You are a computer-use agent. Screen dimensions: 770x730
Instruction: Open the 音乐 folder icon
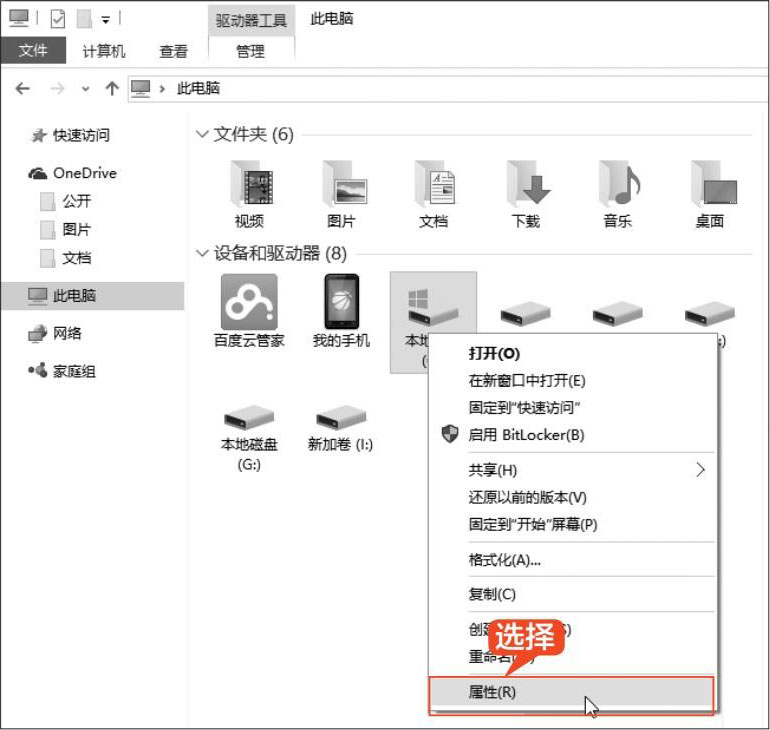click(x=619, y=183)
